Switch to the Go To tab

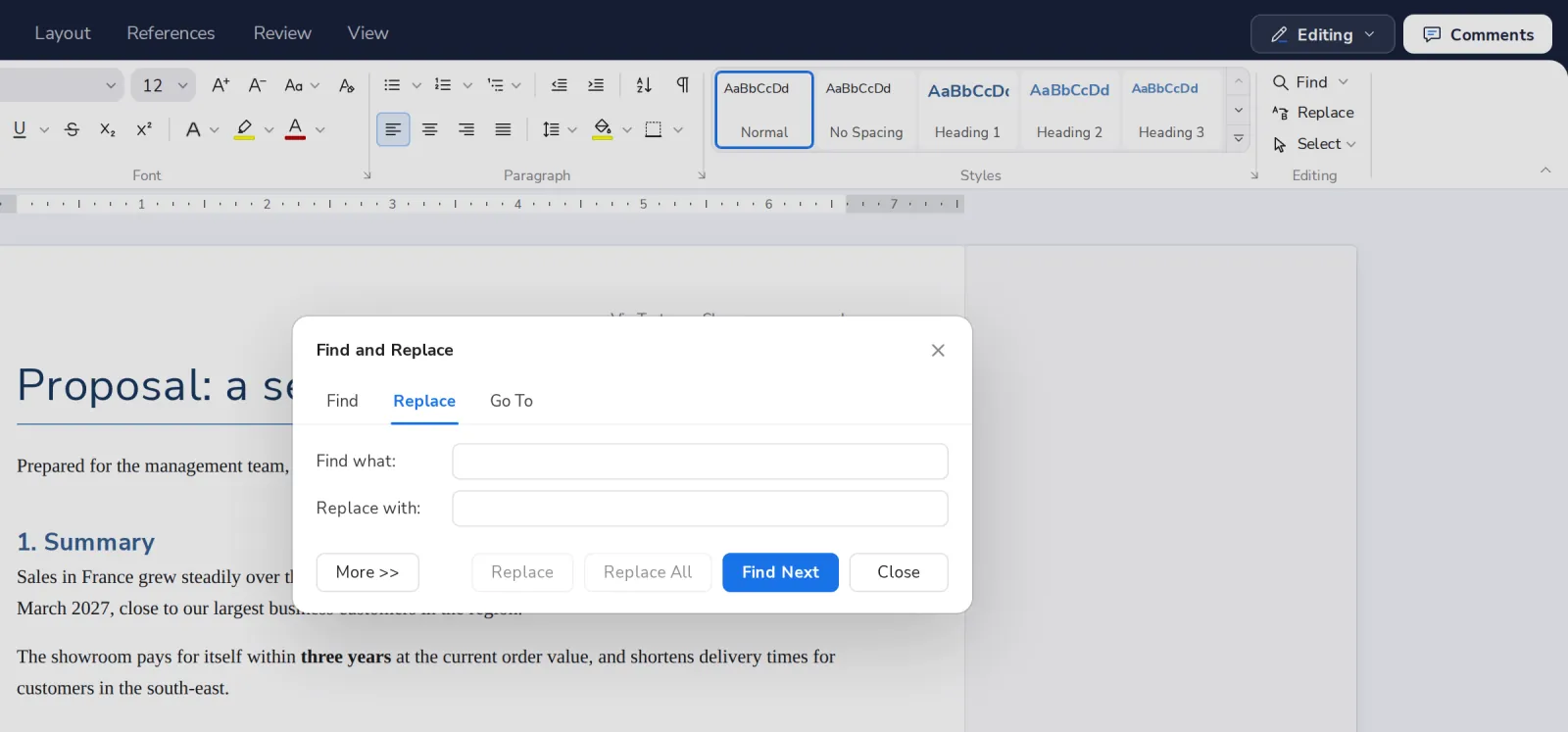512,401
